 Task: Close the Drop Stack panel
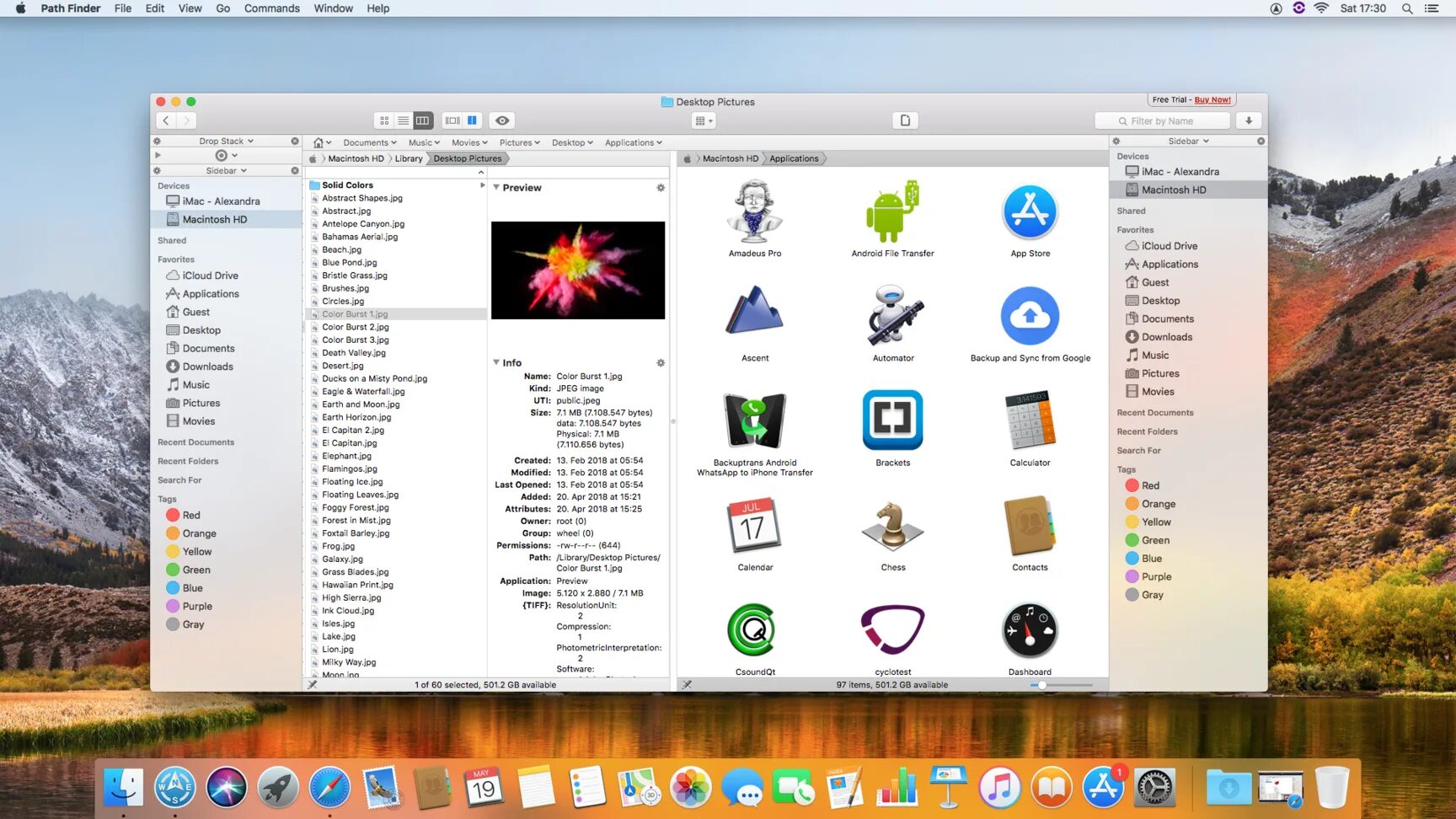click(295, 142)
